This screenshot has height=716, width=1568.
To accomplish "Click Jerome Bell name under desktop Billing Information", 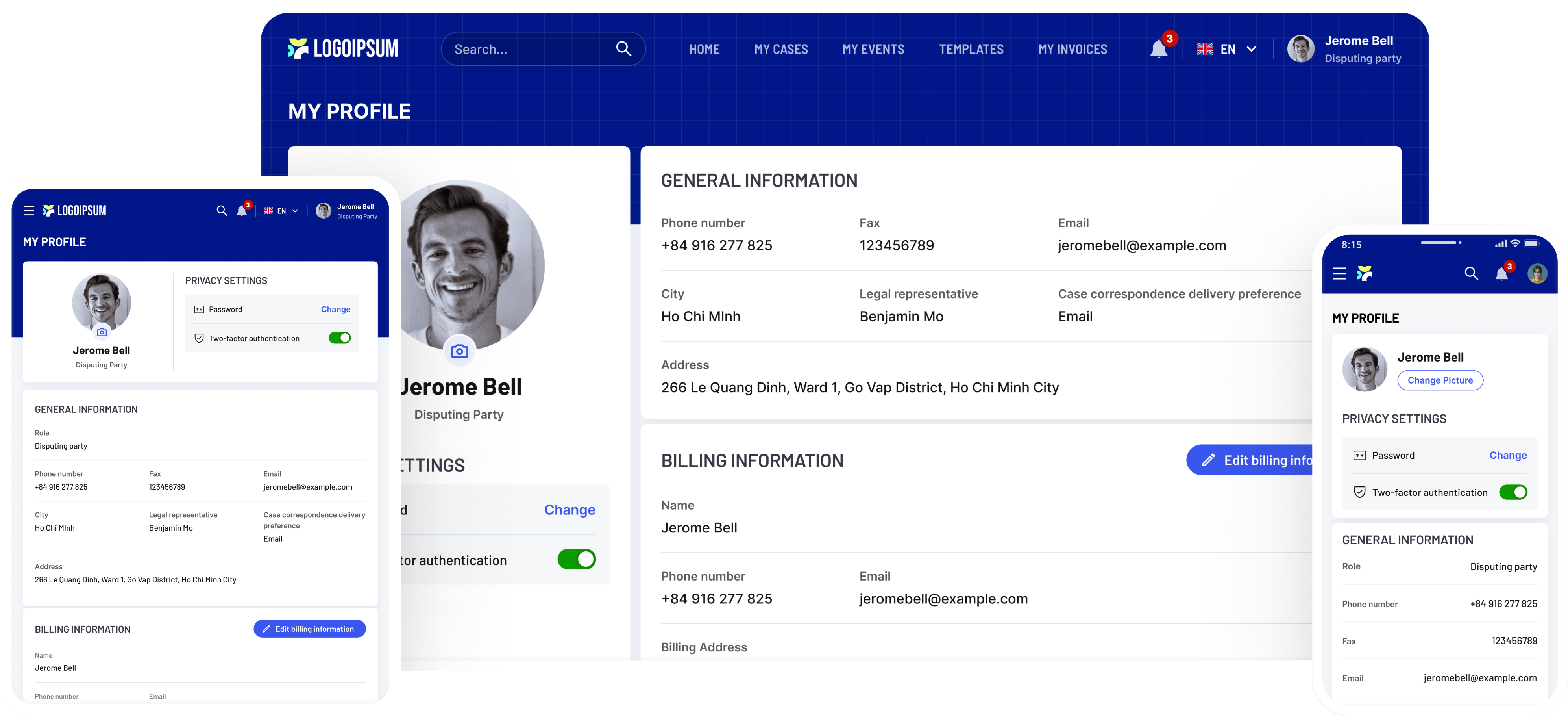I will tap(699, 528).
